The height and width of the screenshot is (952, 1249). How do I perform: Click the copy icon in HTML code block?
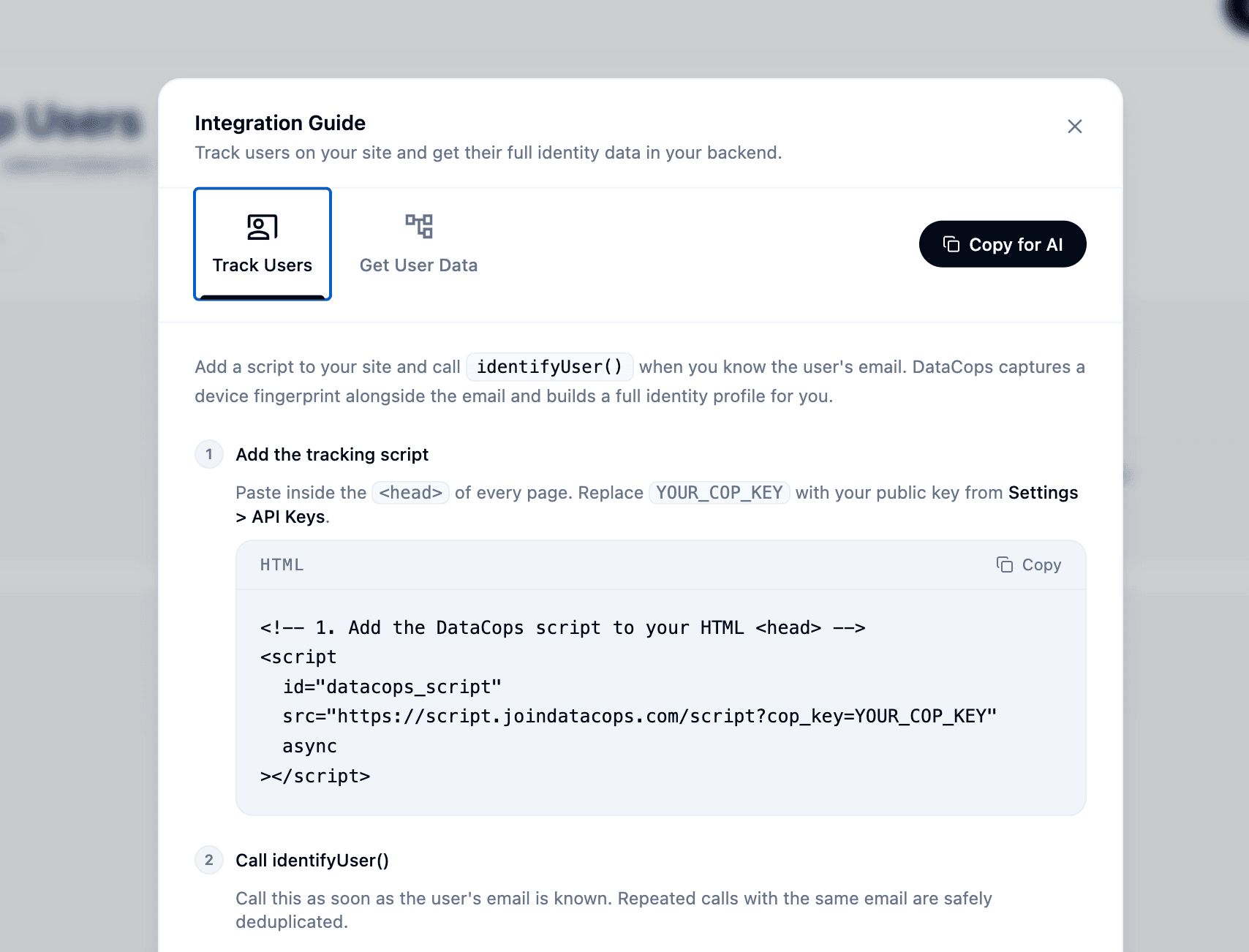[x=1005, y=564]
